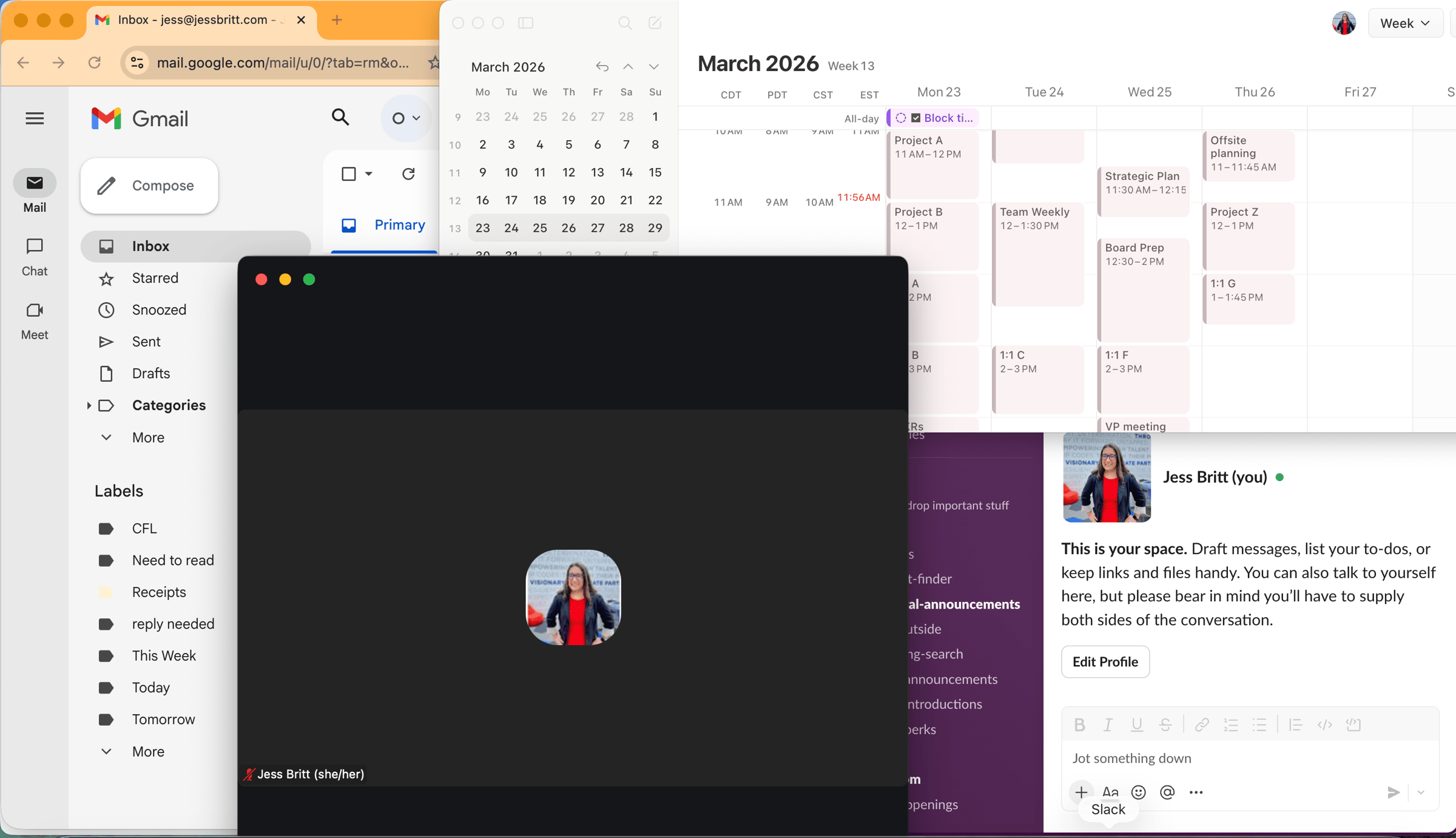Check the message selection checkbox in Gmail
The width and height of the screenshot is (1456, 838).
click(349, 174)
